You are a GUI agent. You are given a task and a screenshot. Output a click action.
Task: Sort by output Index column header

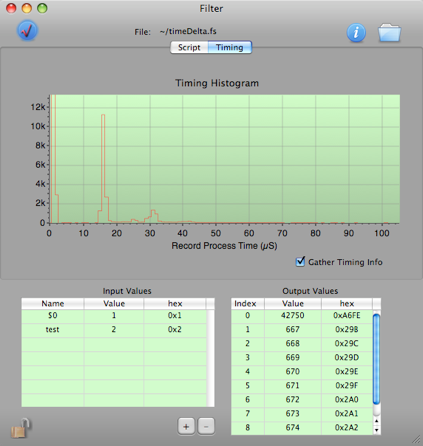(246, 303)
